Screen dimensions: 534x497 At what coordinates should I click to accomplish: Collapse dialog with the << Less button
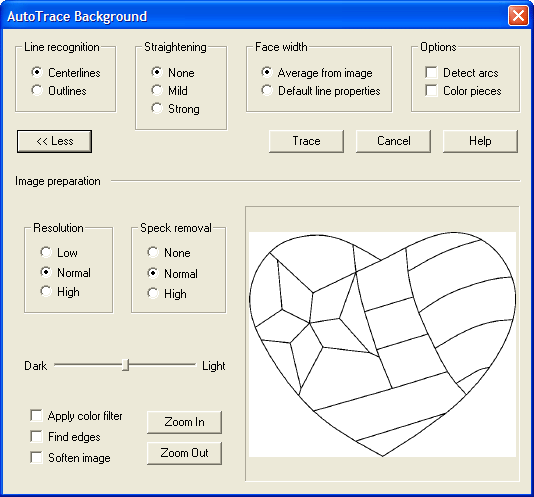pos(54,141)
